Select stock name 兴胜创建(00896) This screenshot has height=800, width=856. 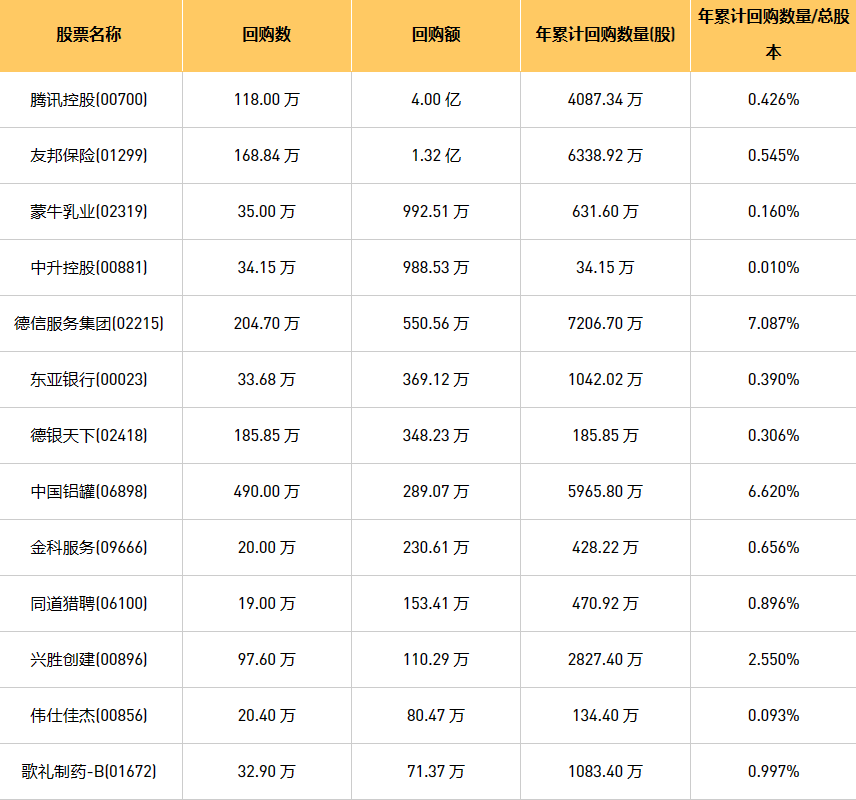tap(89, 659)
